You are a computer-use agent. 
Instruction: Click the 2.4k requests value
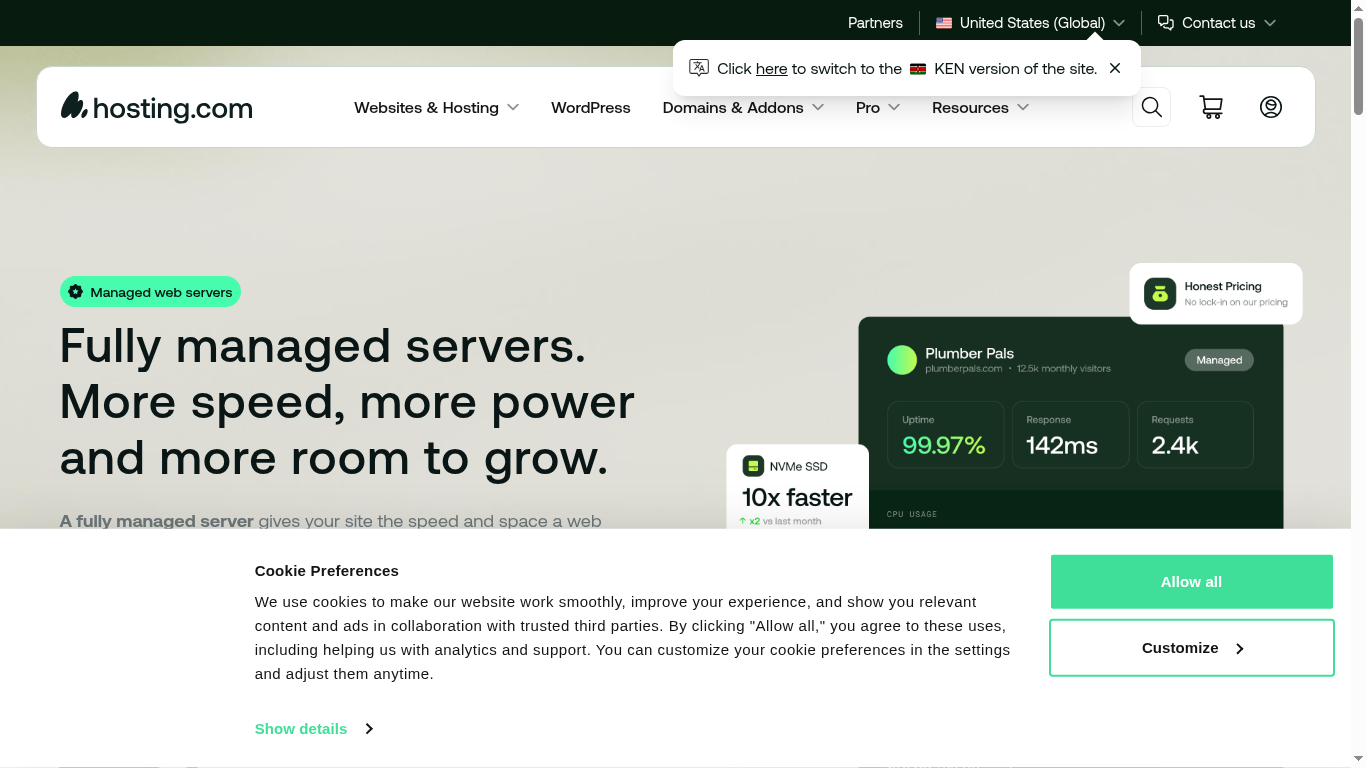1175,445
